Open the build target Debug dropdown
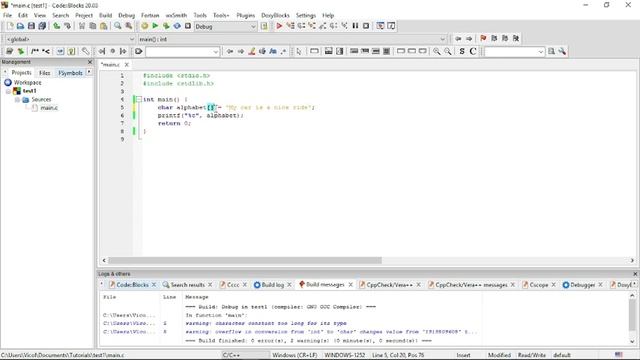 point(225,27)
